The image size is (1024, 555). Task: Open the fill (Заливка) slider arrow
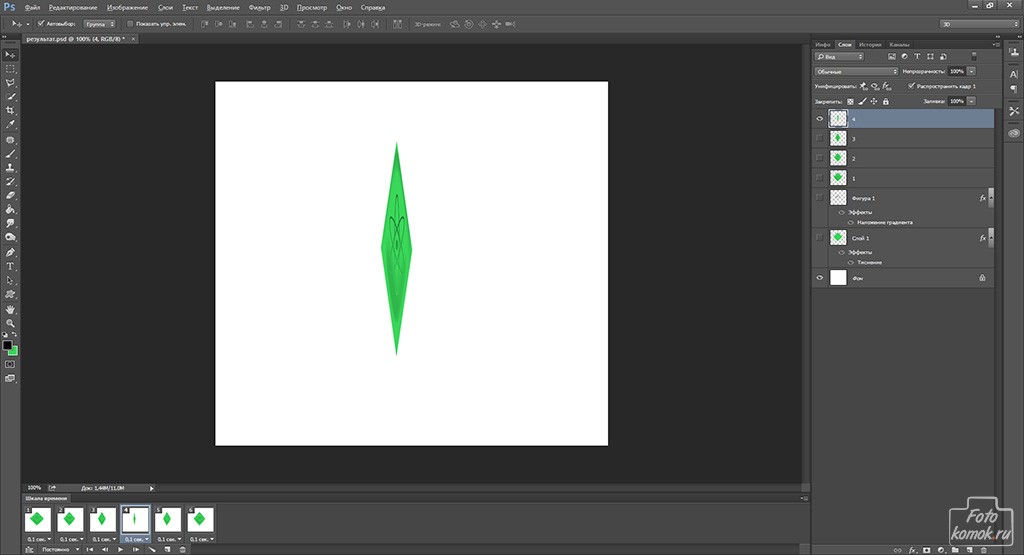pos(972,101)
